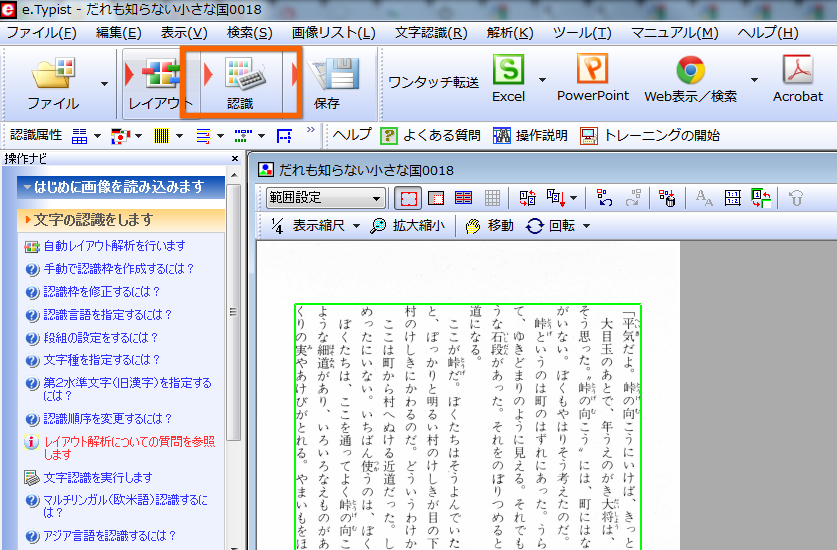
Task: Click the レイアウト (Layout) toolbar button
Action: tap(160, 82)
